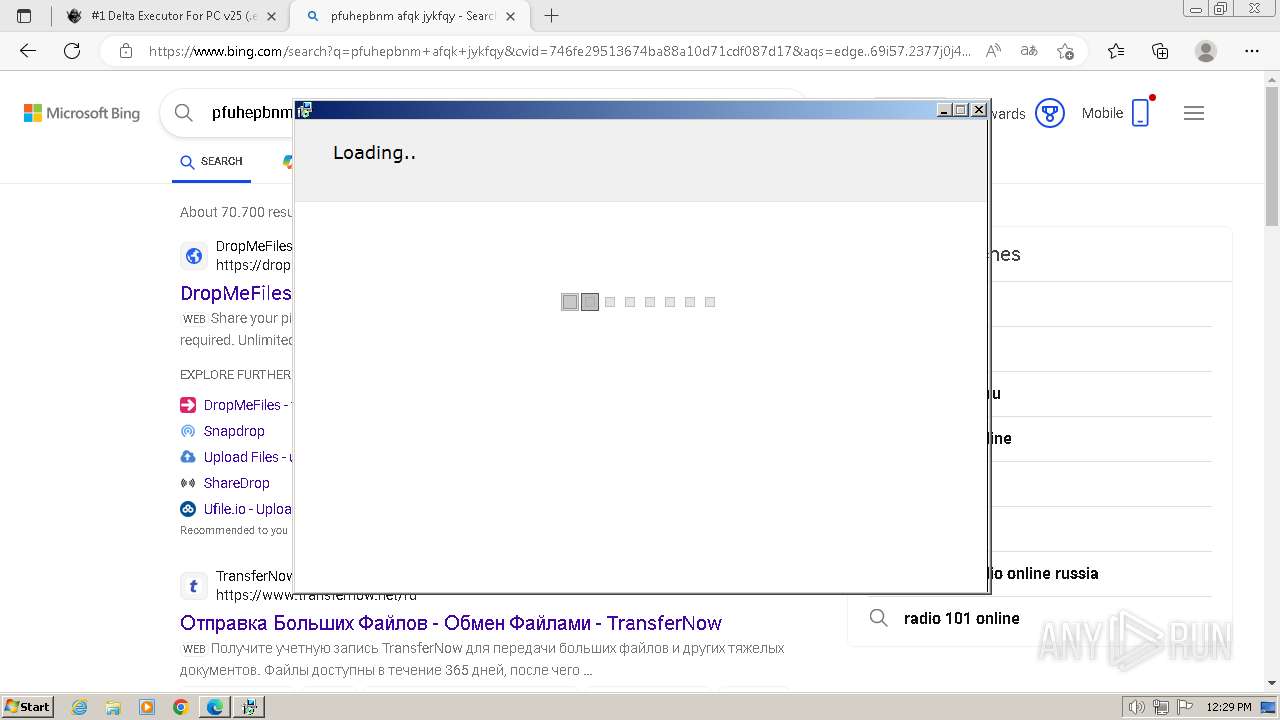Switch to the #1 Delta Executor For PC tab
1280x720 pixels.
click(170, 16)
